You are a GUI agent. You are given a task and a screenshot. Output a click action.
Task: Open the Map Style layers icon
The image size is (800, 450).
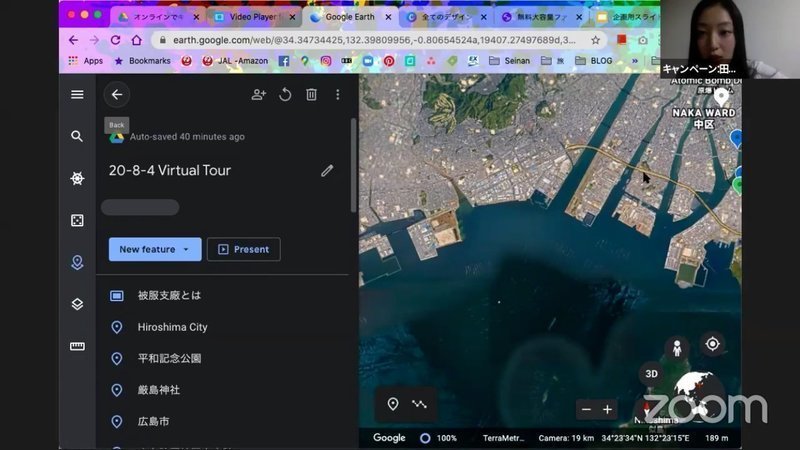[x=77, y=304]
